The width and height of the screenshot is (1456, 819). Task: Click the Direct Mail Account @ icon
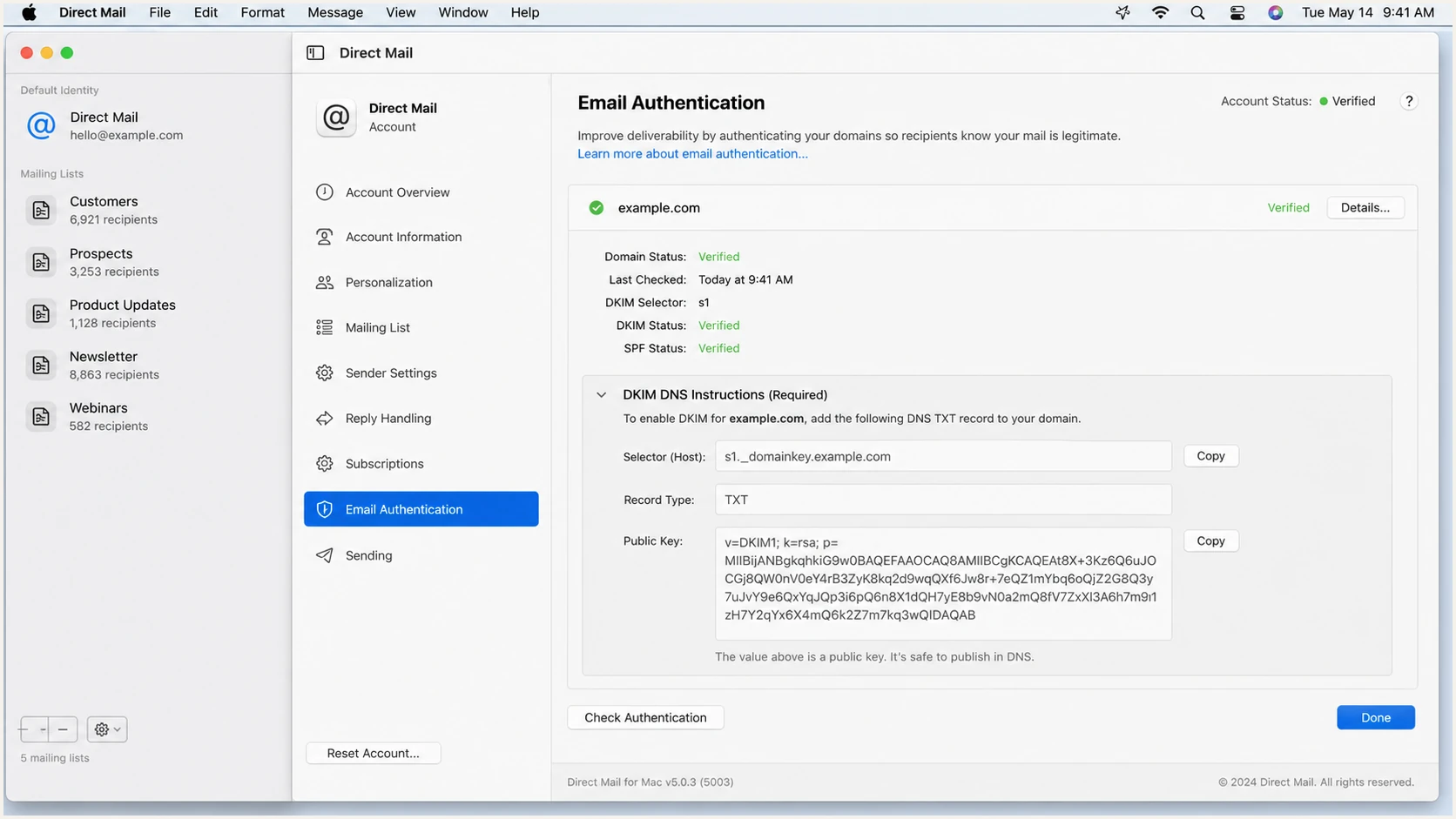point(336,117)
